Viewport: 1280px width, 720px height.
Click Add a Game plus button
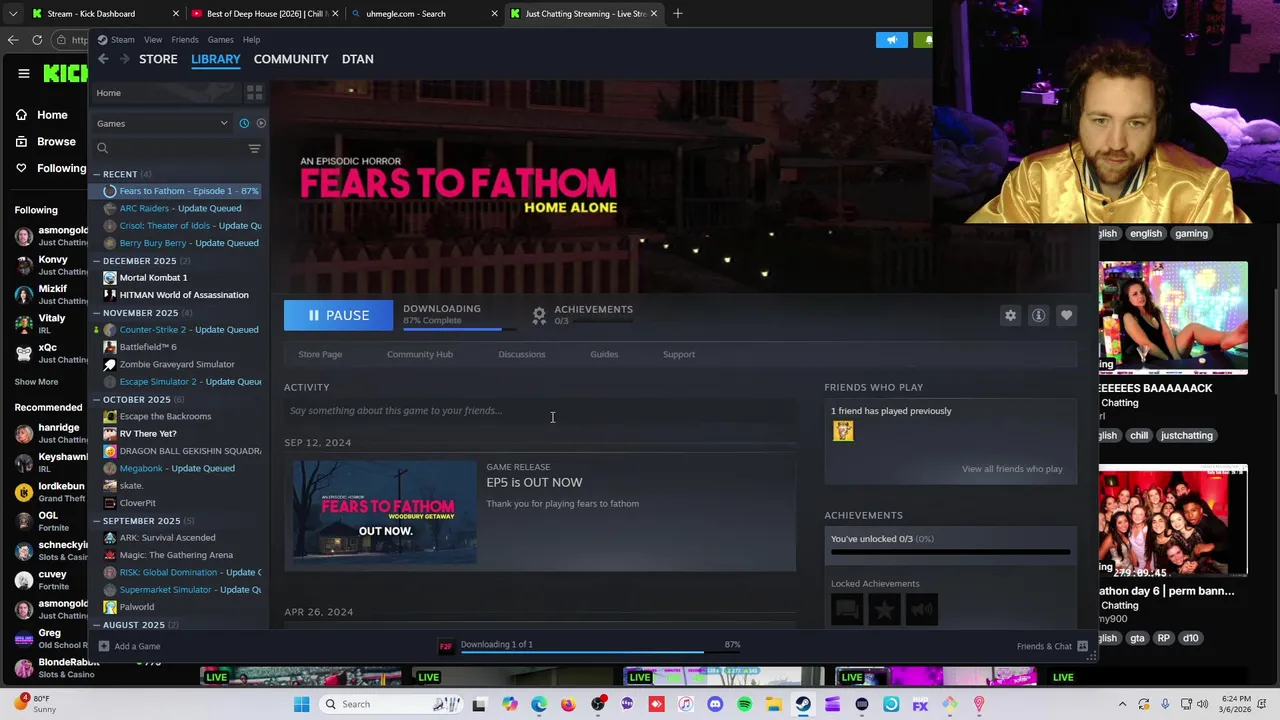(x=104, y=646)
